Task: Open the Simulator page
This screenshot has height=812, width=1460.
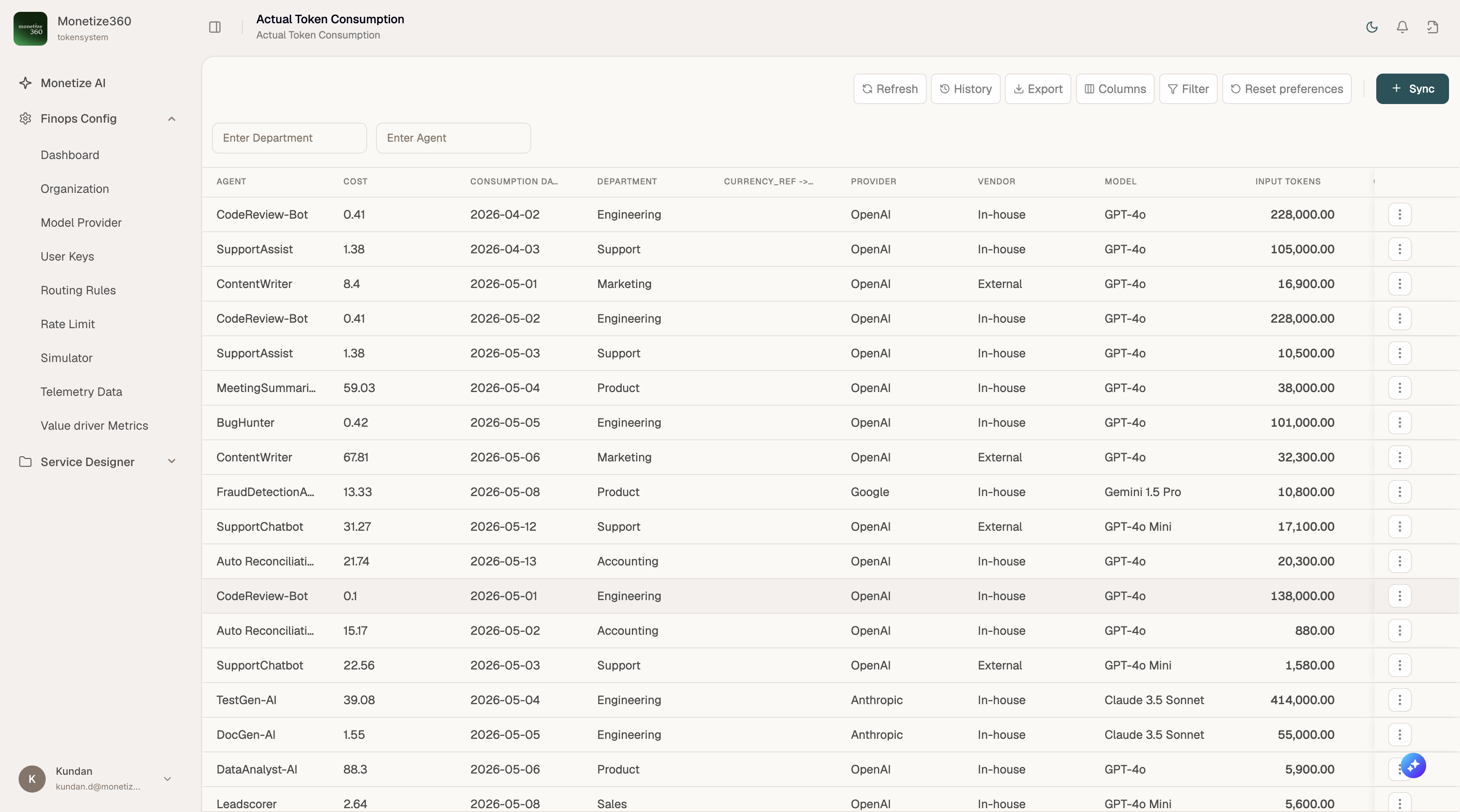Action: (66, 358)
